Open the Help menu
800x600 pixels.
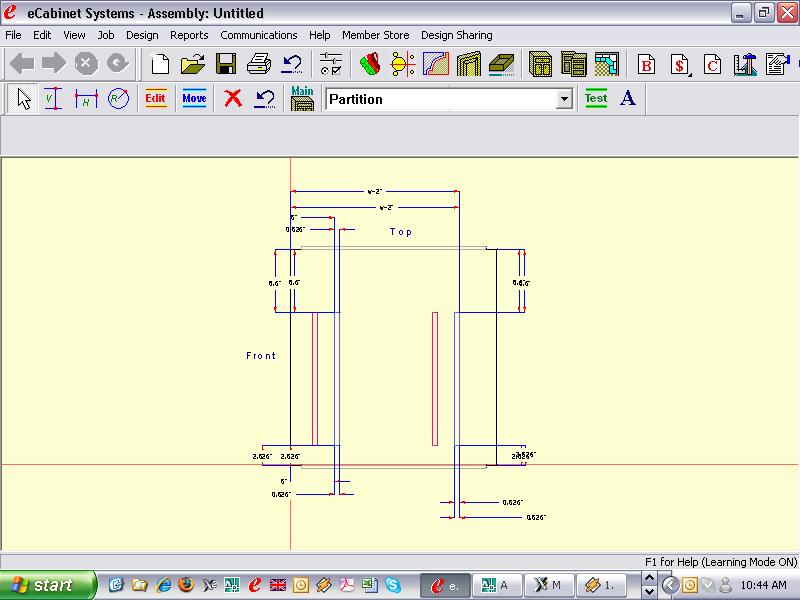pyautogui.click(x=319, y=35)
